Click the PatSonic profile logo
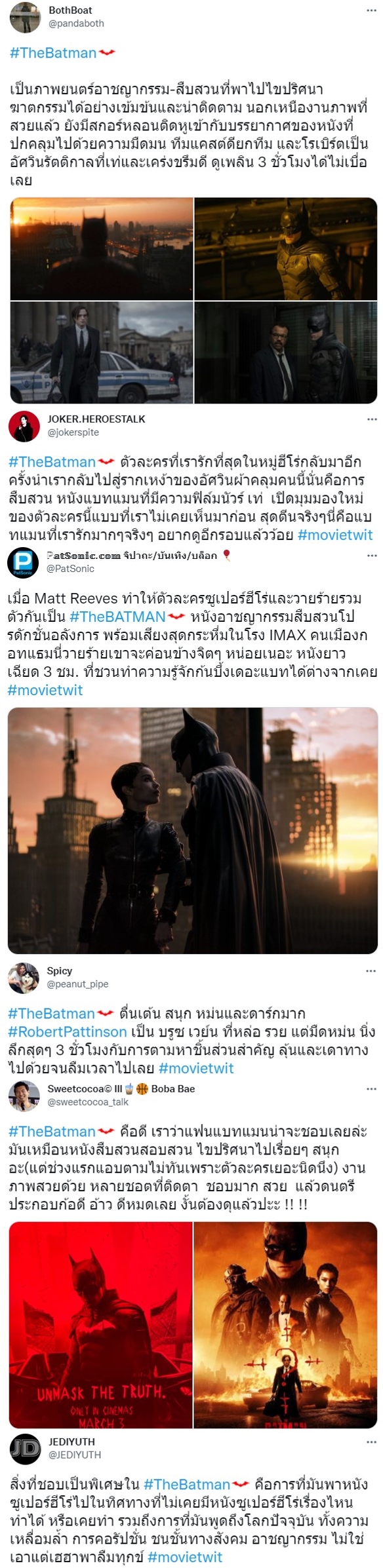The width and height of the screenshot is (383, 1568). pos(23,563)
